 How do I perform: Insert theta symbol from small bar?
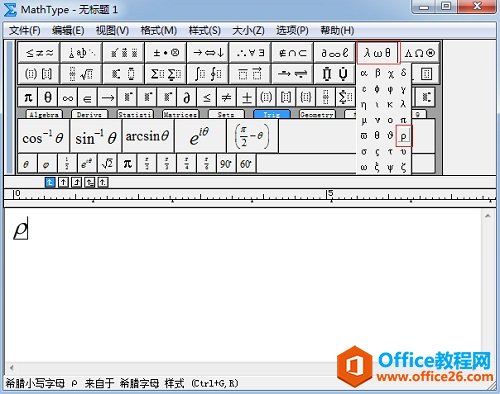pos(48,98)
